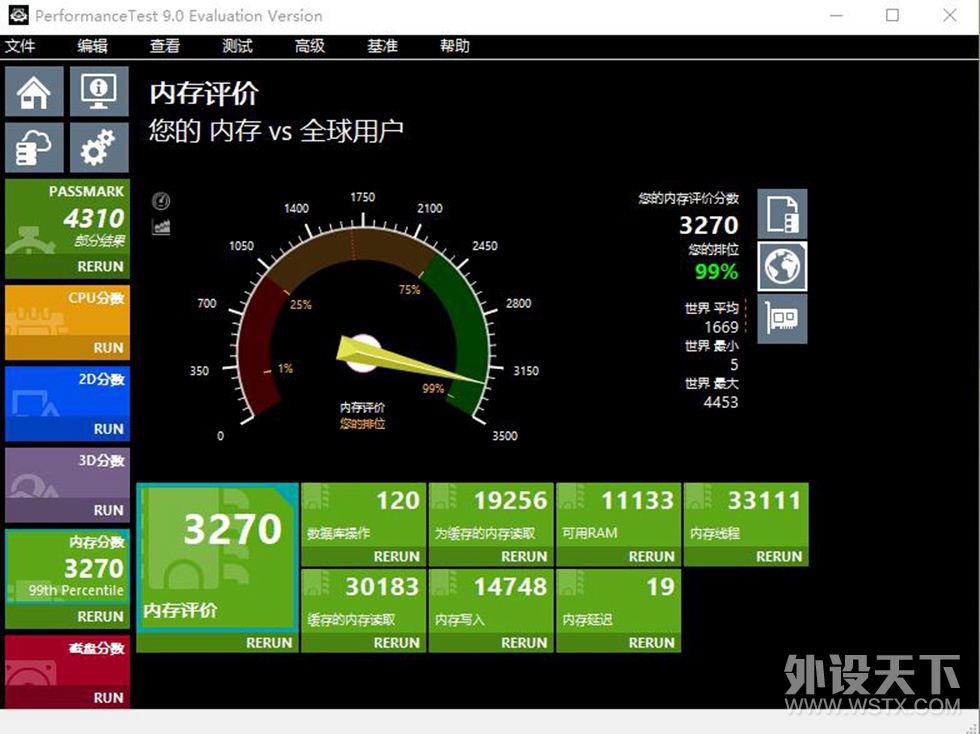This screenshot has width=980, height=734.
Task: Rerun the 可用RAM test
Action: (x=651, y=556)
